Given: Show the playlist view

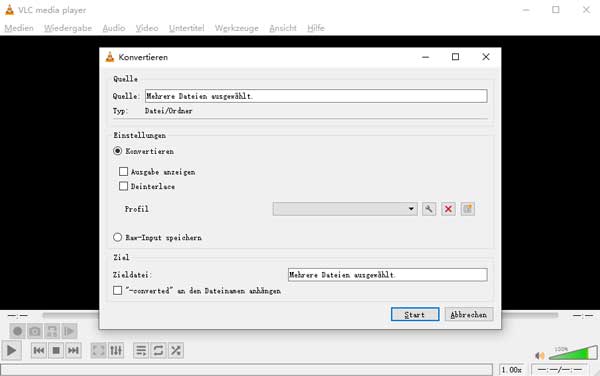Looking at the screenshot, I should click(x=141, y=350).
